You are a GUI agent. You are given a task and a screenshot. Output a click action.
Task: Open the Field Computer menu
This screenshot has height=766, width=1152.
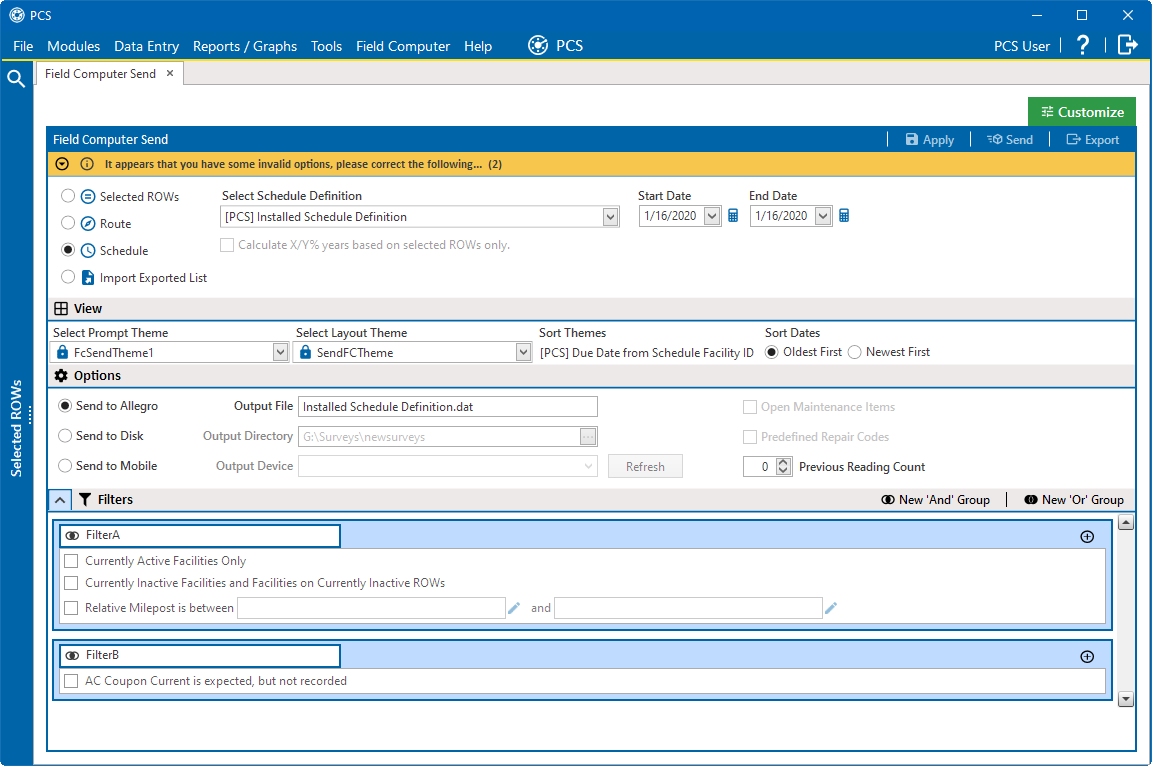point(403,46)
